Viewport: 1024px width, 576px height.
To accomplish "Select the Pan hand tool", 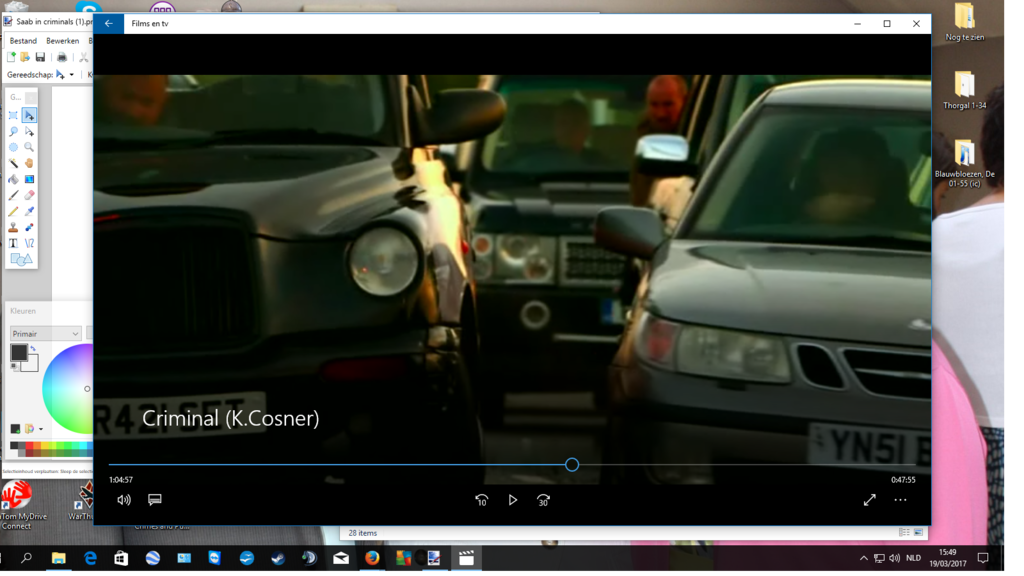I will click(29, 163).
